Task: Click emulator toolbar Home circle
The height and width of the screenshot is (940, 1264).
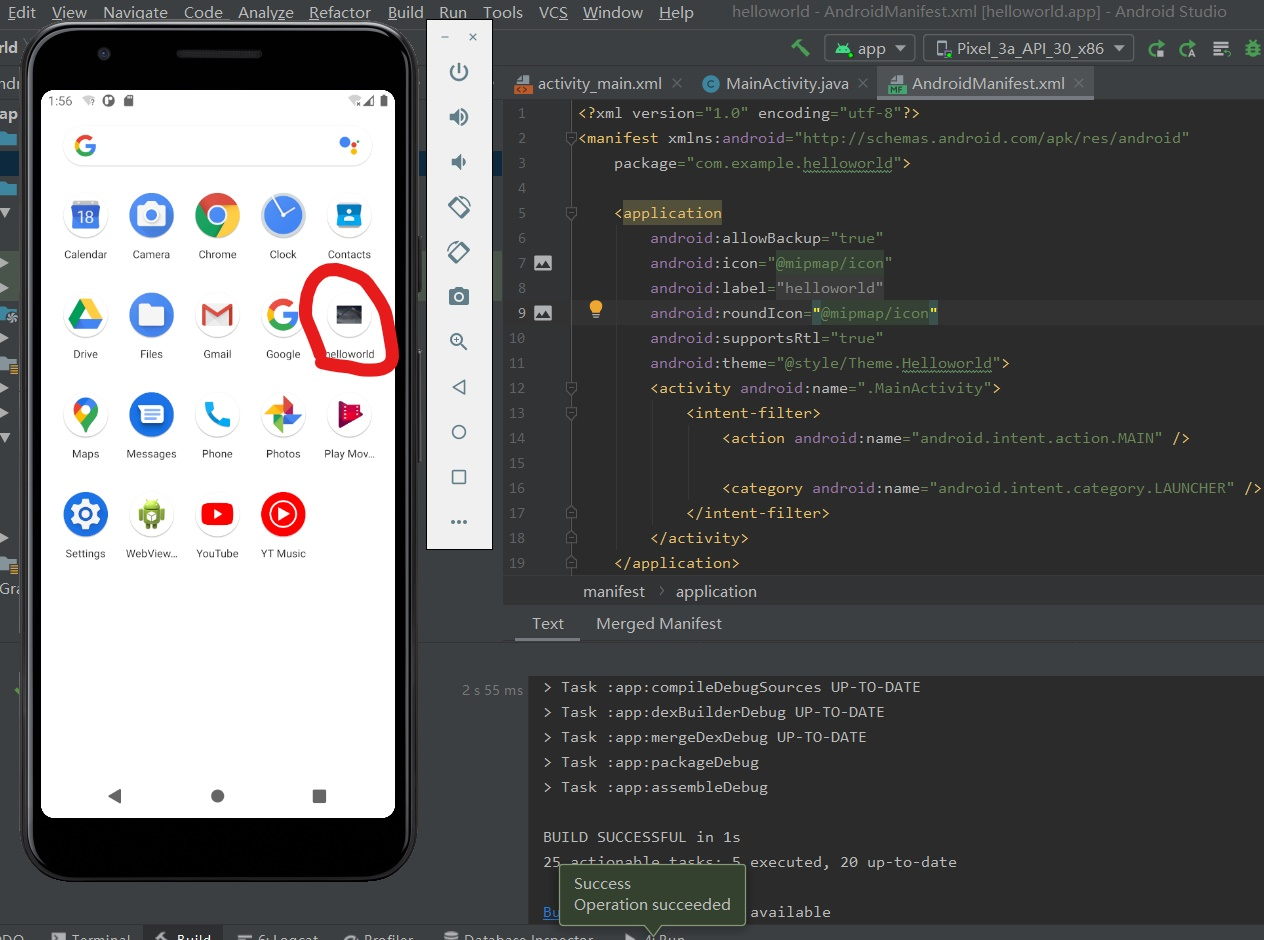Action: coord(459,432)
